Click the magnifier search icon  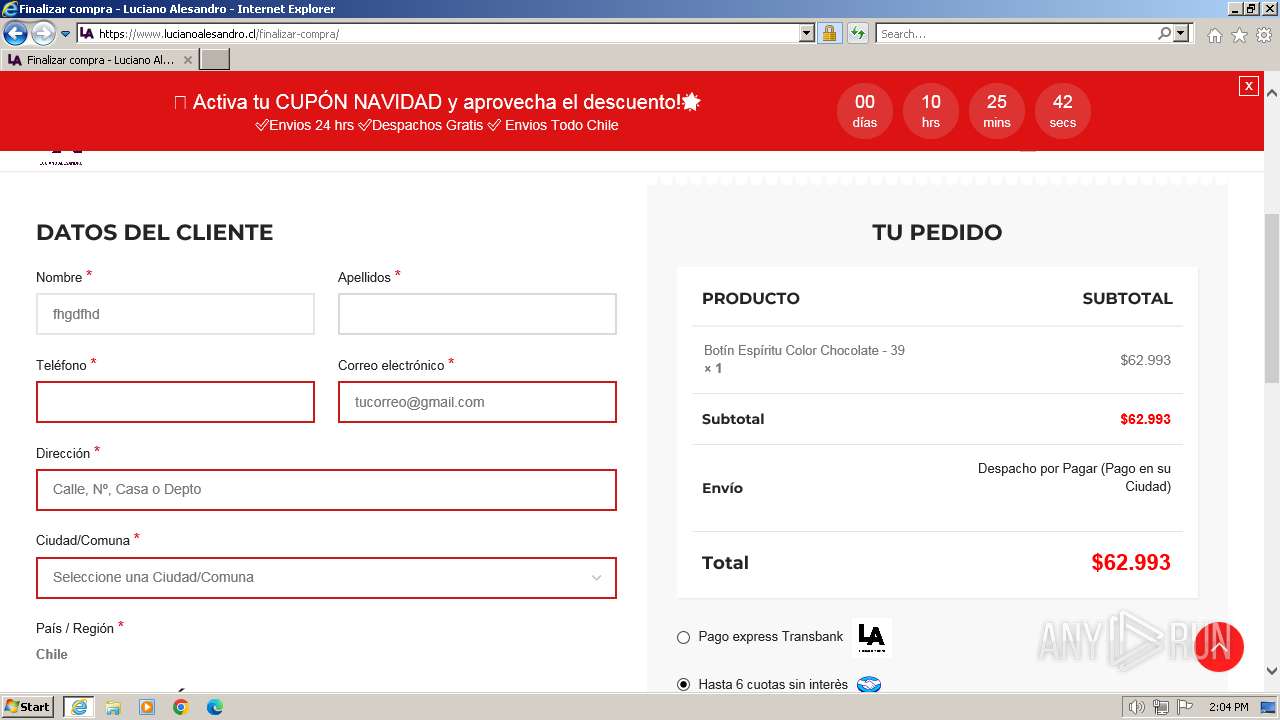[x=1164, y=33]
